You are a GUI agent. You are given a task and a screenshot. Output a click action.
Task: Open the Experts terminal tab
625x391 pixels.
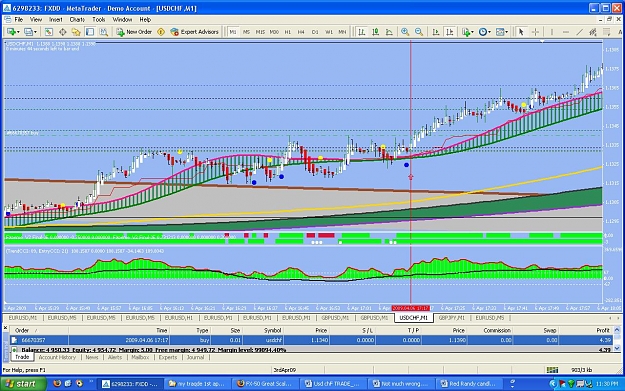pos(168,357)
